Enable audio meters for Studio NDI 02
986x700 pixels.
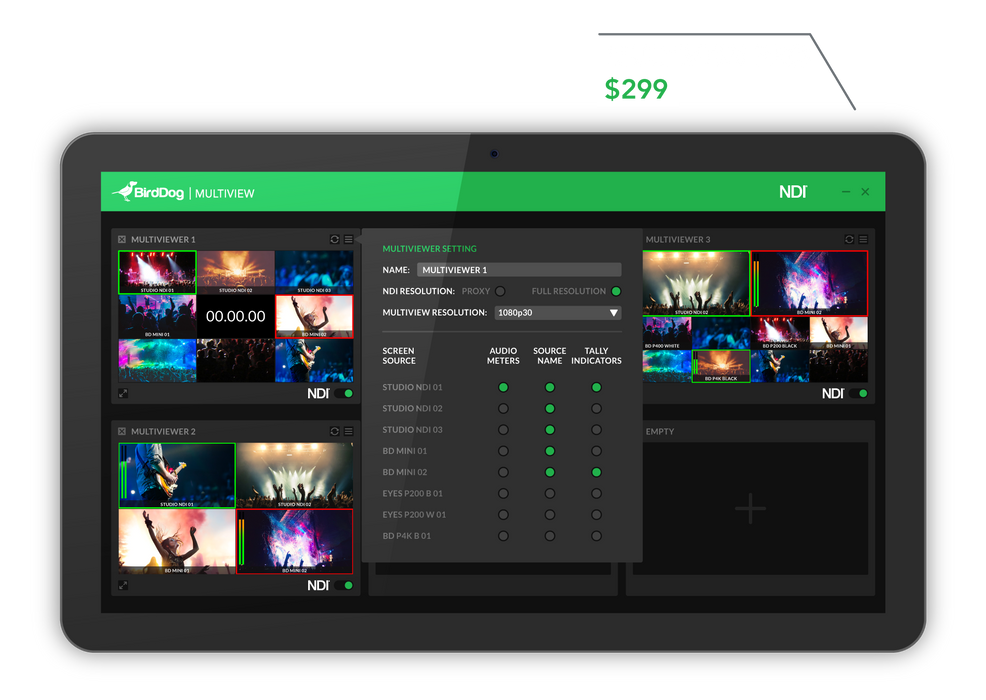coord(503,408)
